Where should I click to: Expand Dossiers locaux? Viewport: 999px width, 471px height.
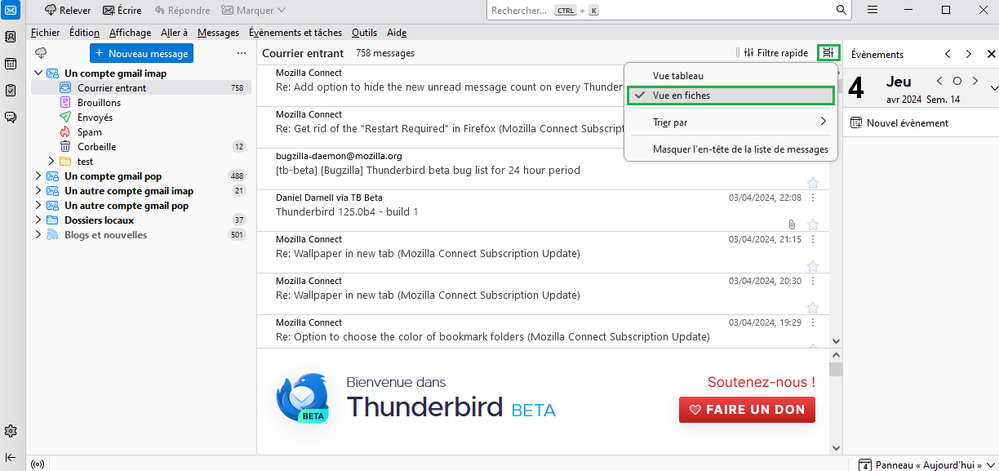(38, 220)
